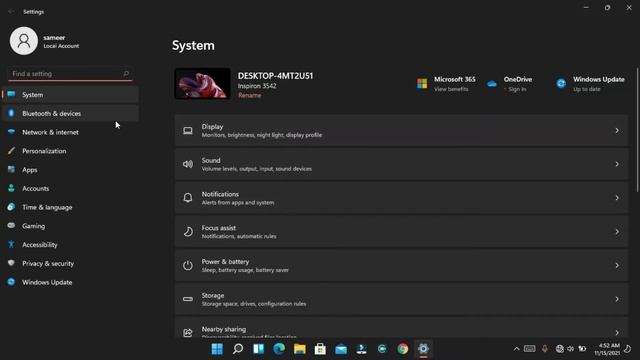Click the Storage drive icon
Image resolution: width=640 pixels, height=360 pixels.
point(188,299)
